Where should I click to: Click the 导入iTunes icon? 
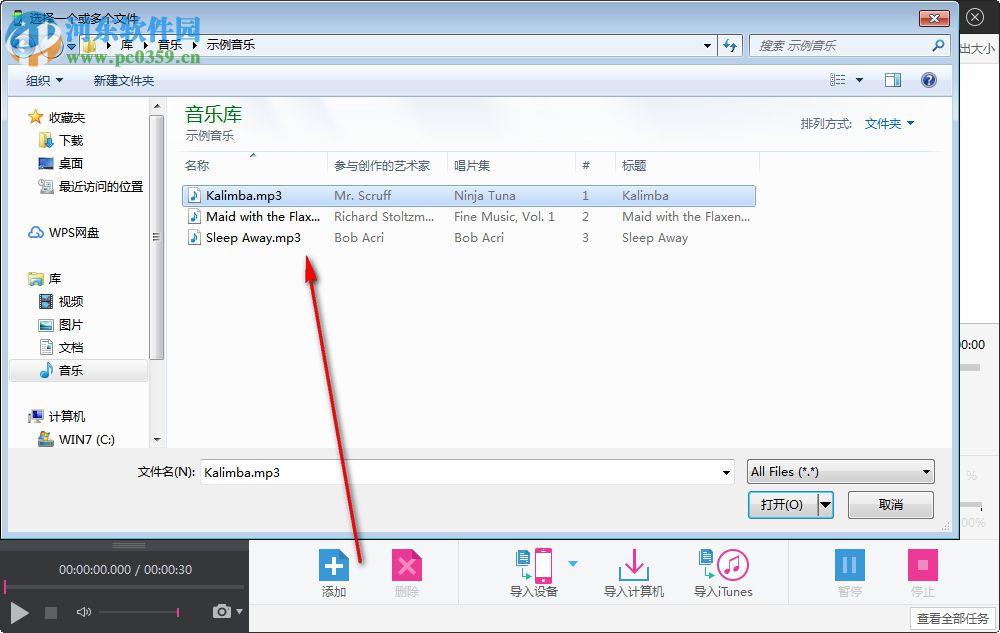point(722,565)
